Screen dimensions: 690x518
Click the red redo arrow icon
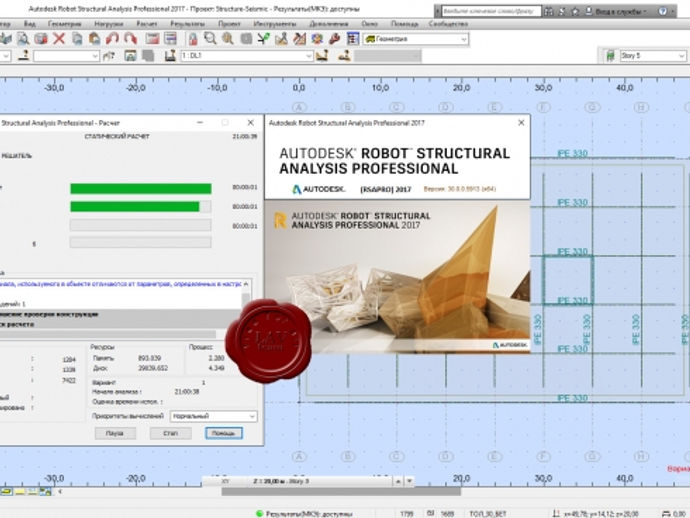(130, 39)
